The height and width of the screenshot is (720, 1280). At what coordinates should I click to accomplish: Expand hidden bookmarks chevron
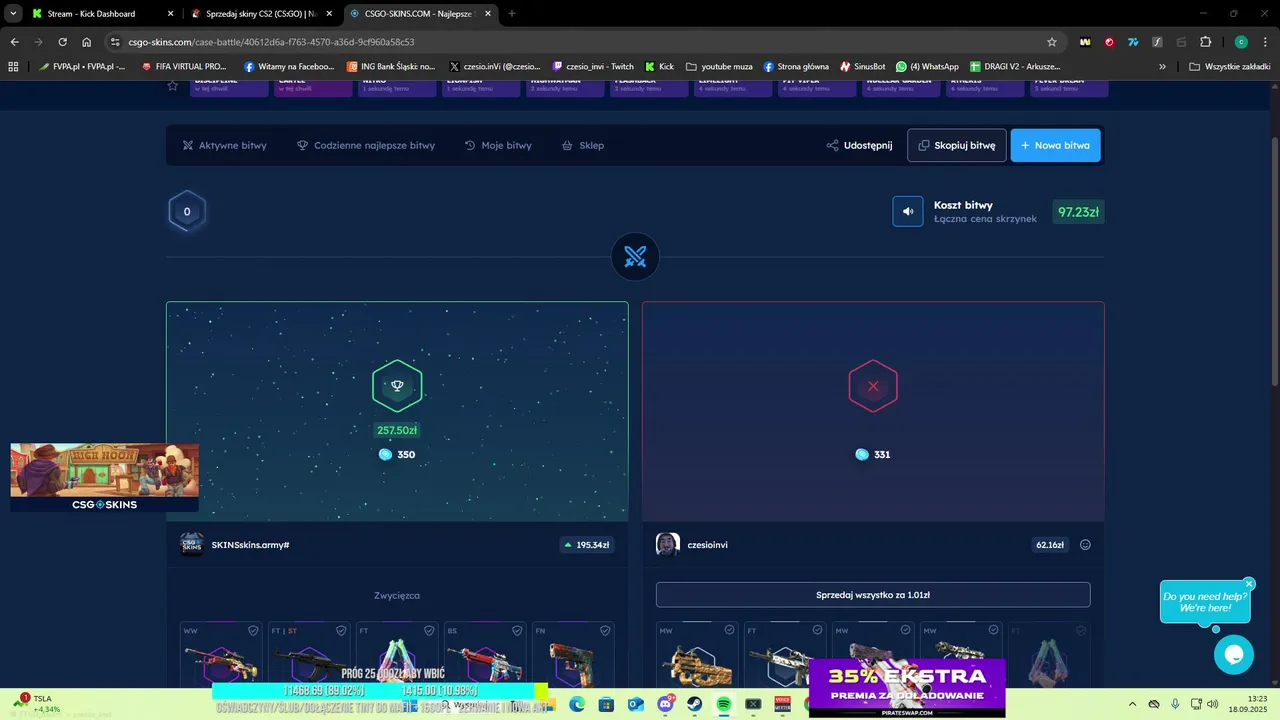pyautogui.click(x=1162, y=67)
